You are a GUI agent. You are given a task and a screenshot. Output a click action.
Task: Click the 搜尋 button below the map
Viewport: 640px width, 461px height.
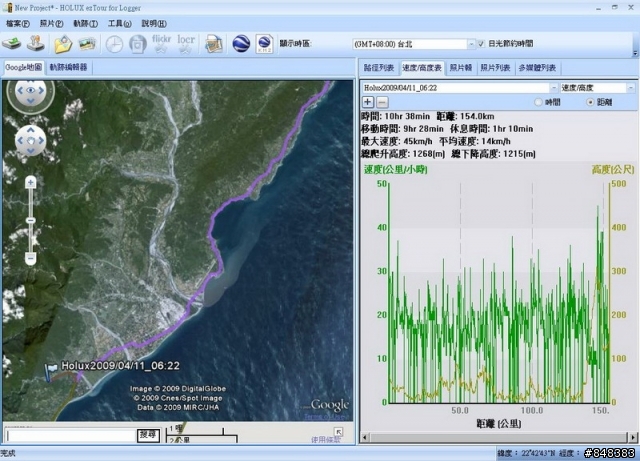148,435
